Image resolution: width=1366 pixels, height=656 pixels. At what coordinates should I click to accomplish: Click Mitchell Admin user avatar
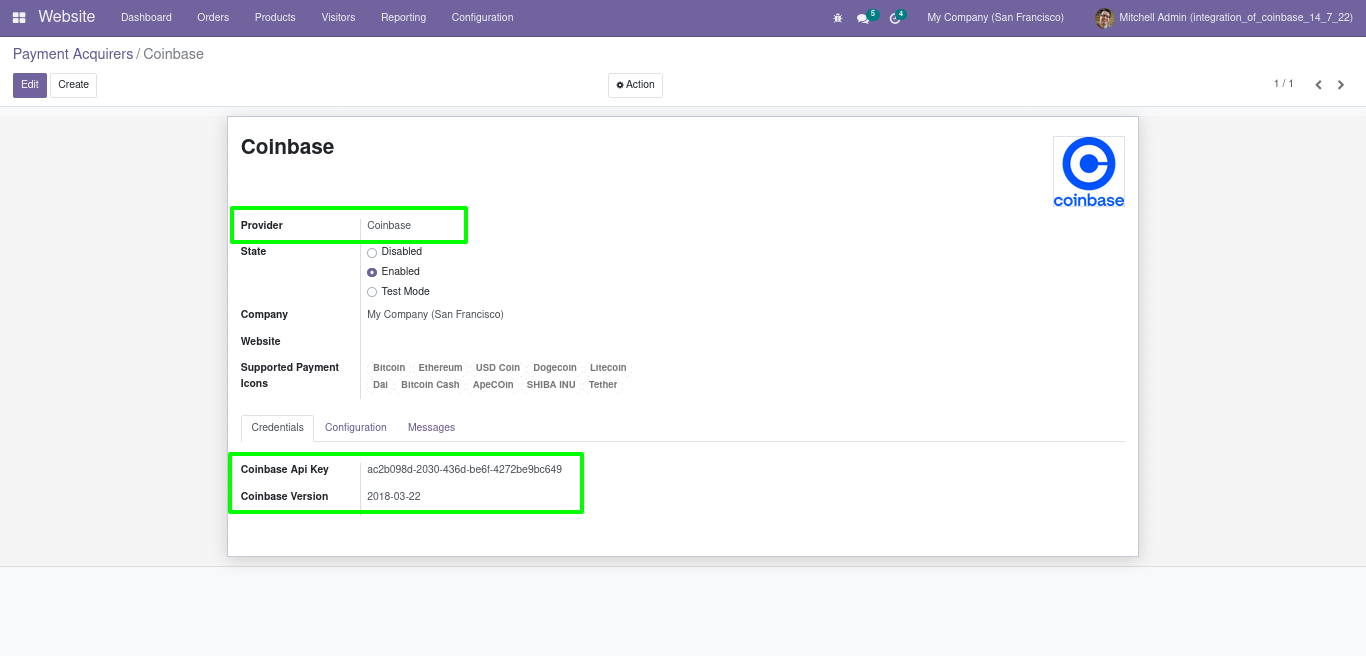point(1104,18)
